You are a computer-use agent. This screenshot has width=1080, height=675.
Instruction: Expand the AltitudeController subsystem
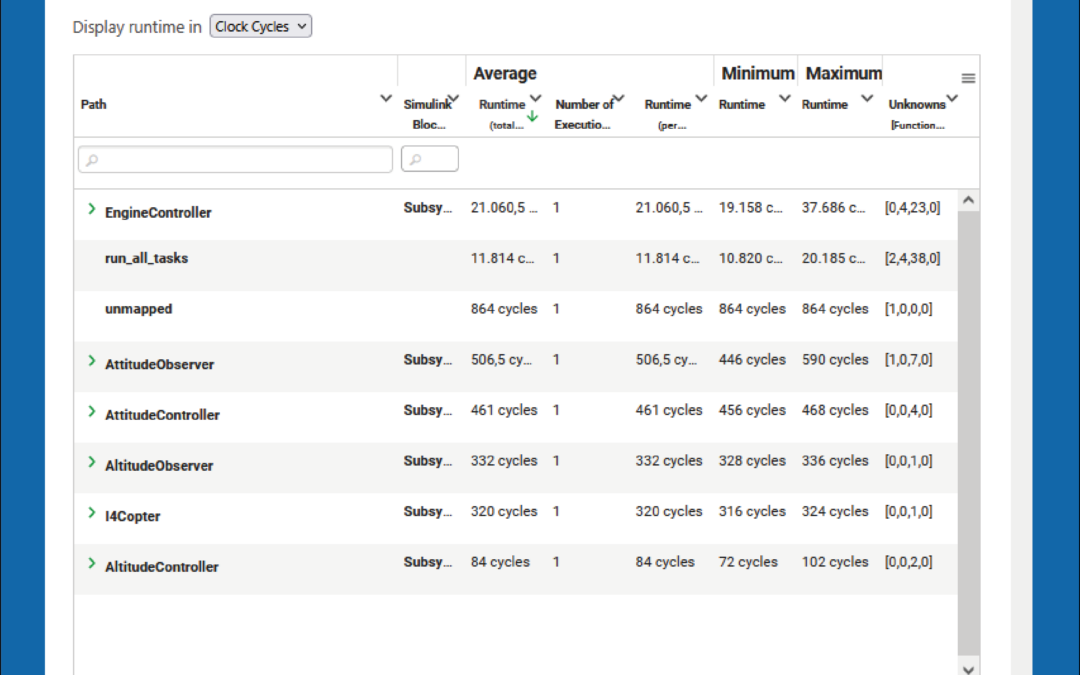tap(91, 565)
